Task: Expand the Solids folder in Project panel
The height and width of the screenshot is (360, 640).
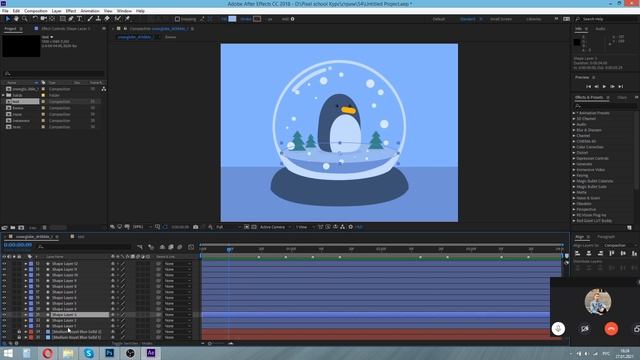Action: pos(4,95)
